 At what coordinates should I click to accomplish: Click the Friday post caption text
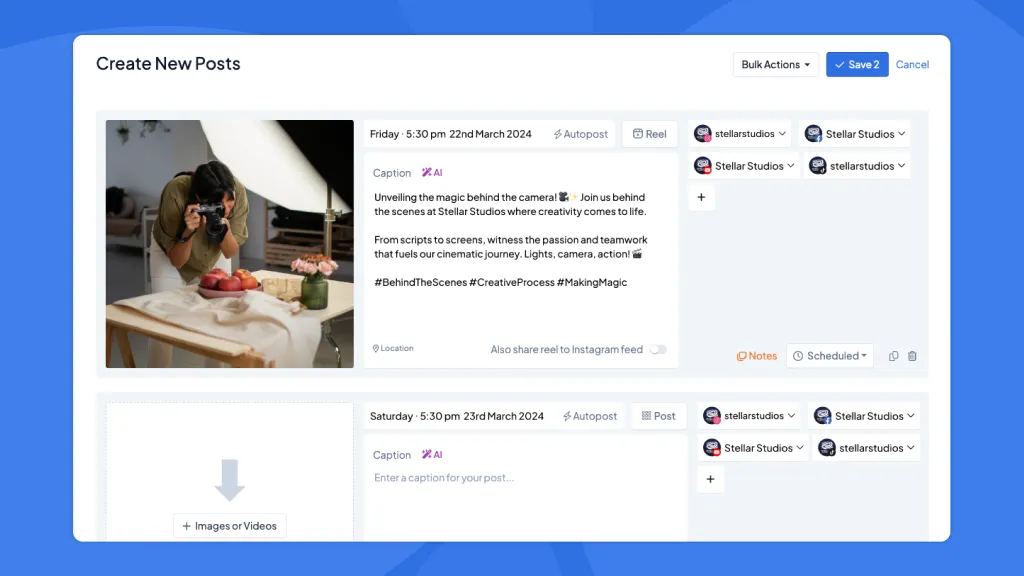coord(510,240)
